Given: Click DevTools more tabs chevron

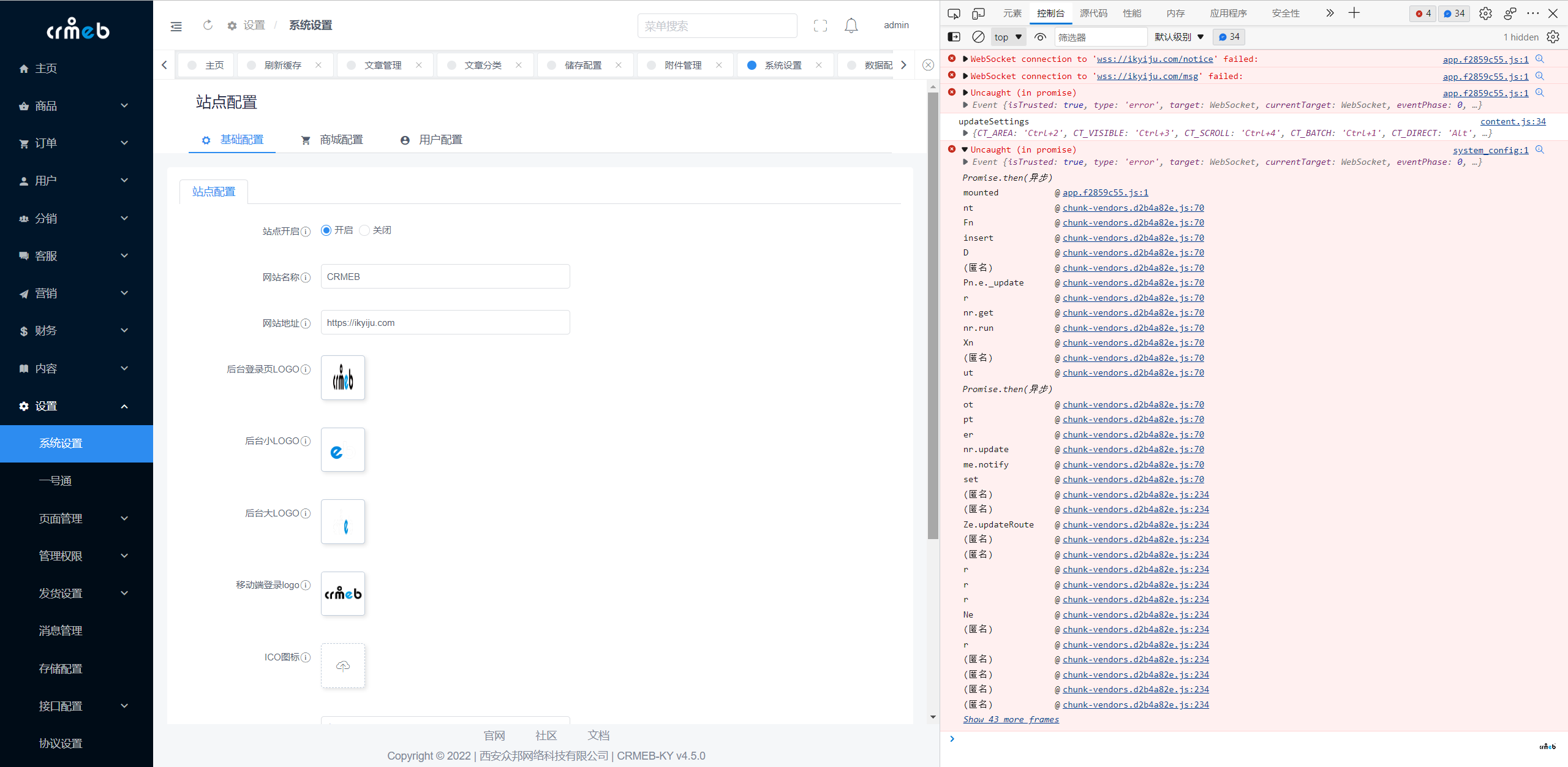Looking at the screenshot, I should point(1330,13).
